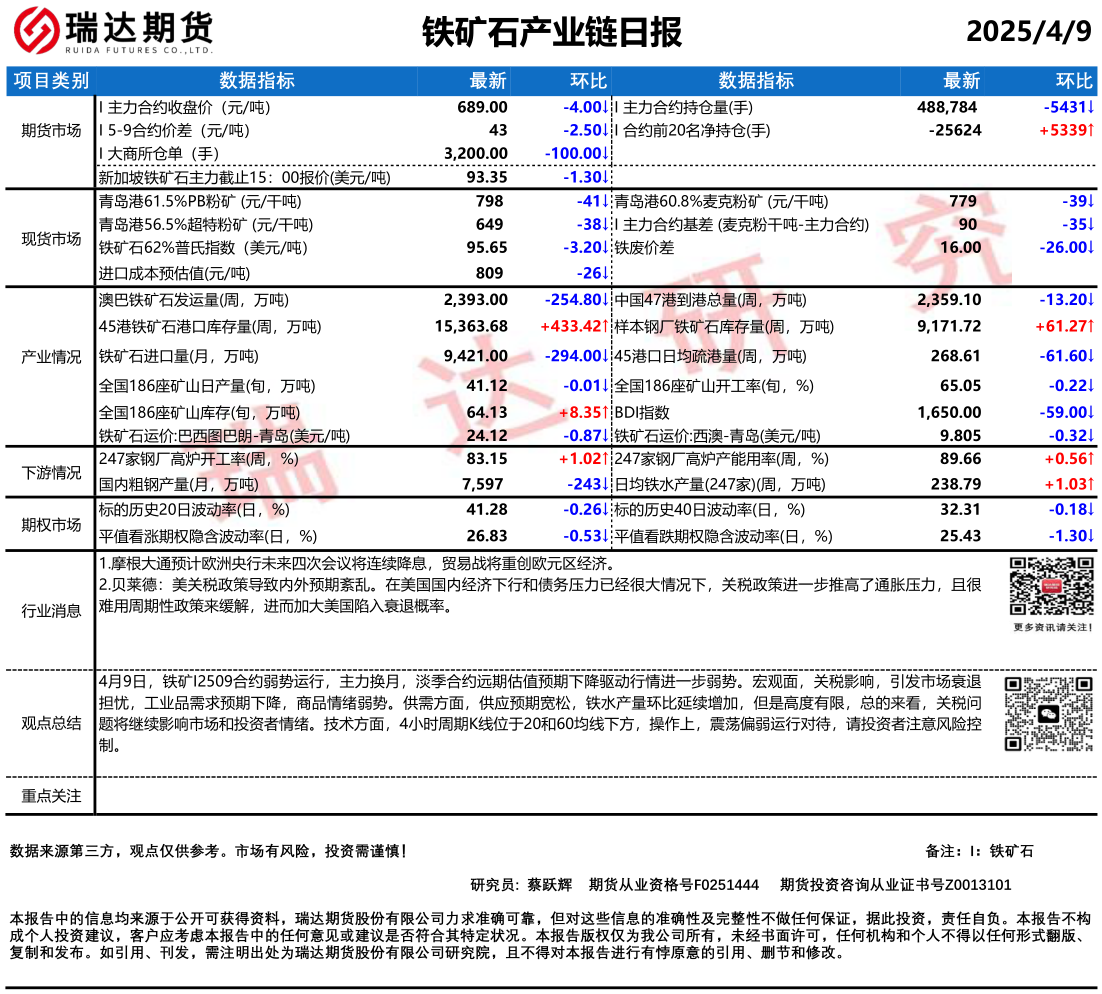Viewport: 1102px width, 994px height.
Task: Click the 国内粗钢产量 label
Action: 179,484
